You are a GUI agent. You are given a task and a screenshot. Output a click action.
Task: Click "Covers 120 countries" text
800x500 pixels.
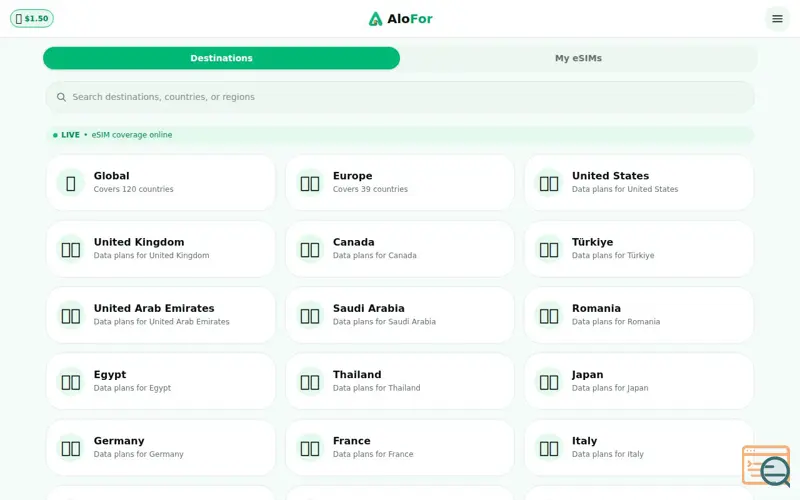134,189
